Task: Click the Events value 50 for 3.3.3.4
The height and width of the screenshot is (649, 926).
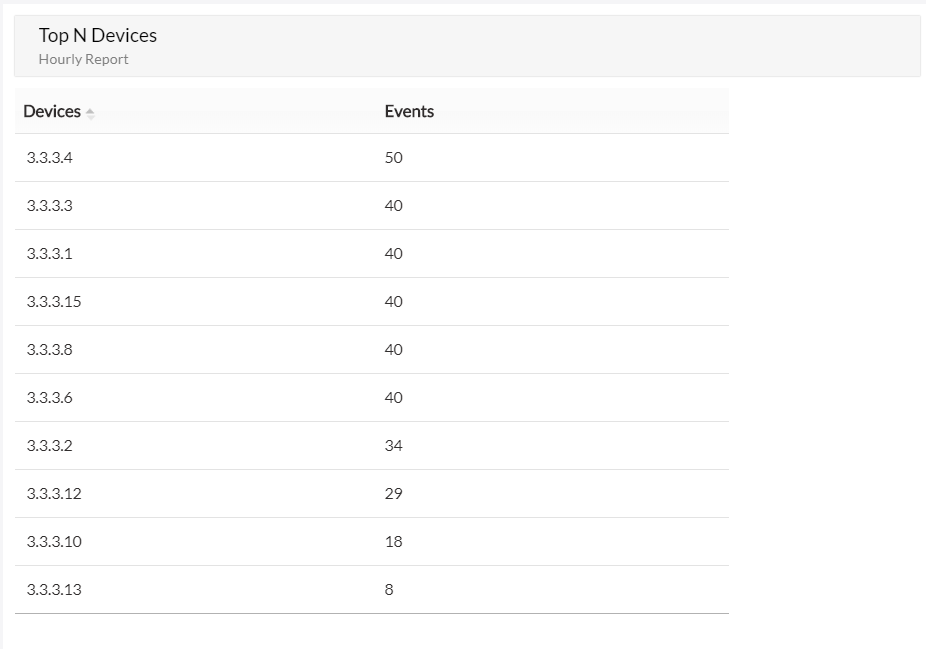Action: pyautogui.click(x=393, y=157)
